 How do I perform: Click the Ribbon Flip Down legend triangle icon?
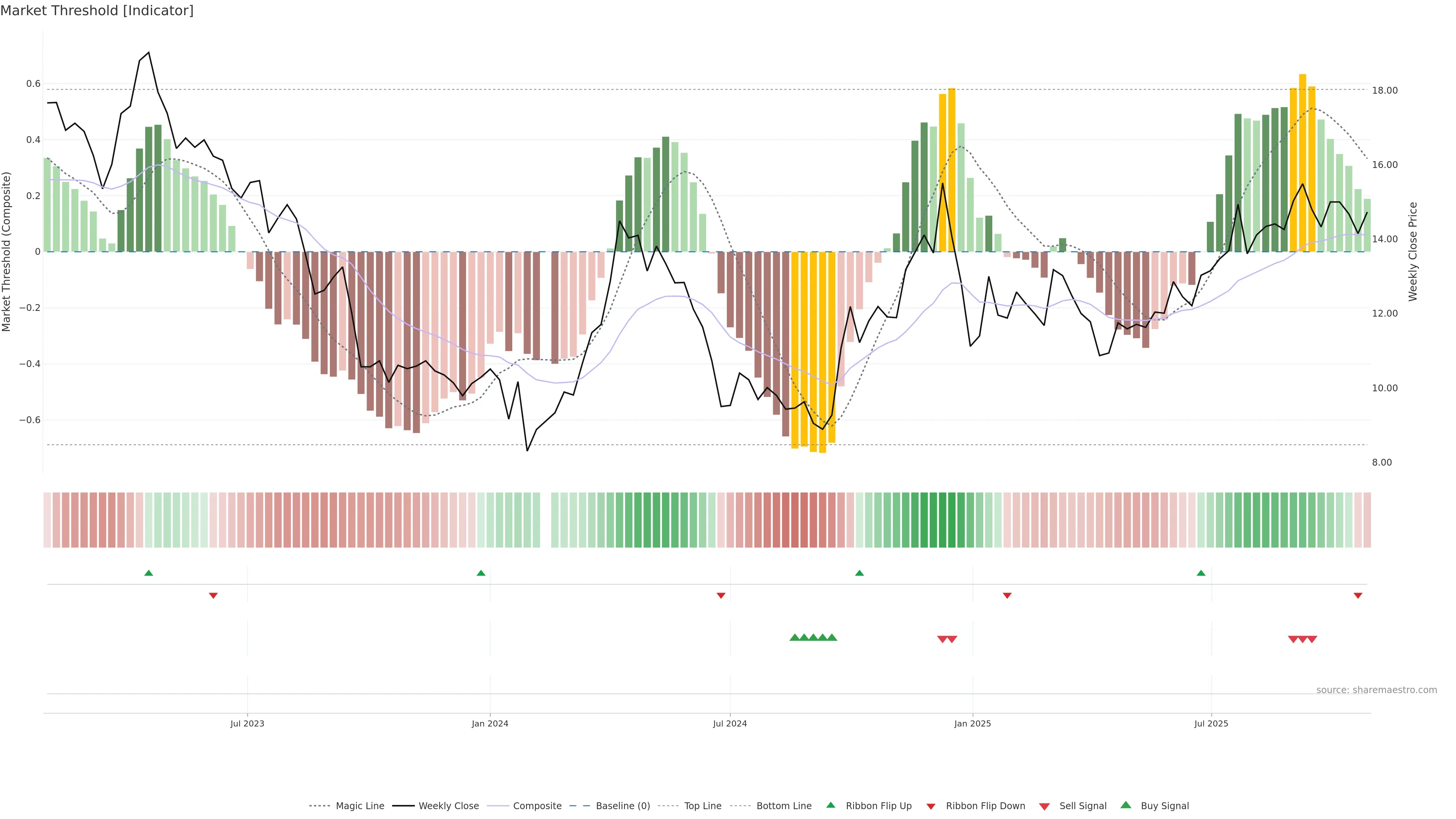pos(931,806)
